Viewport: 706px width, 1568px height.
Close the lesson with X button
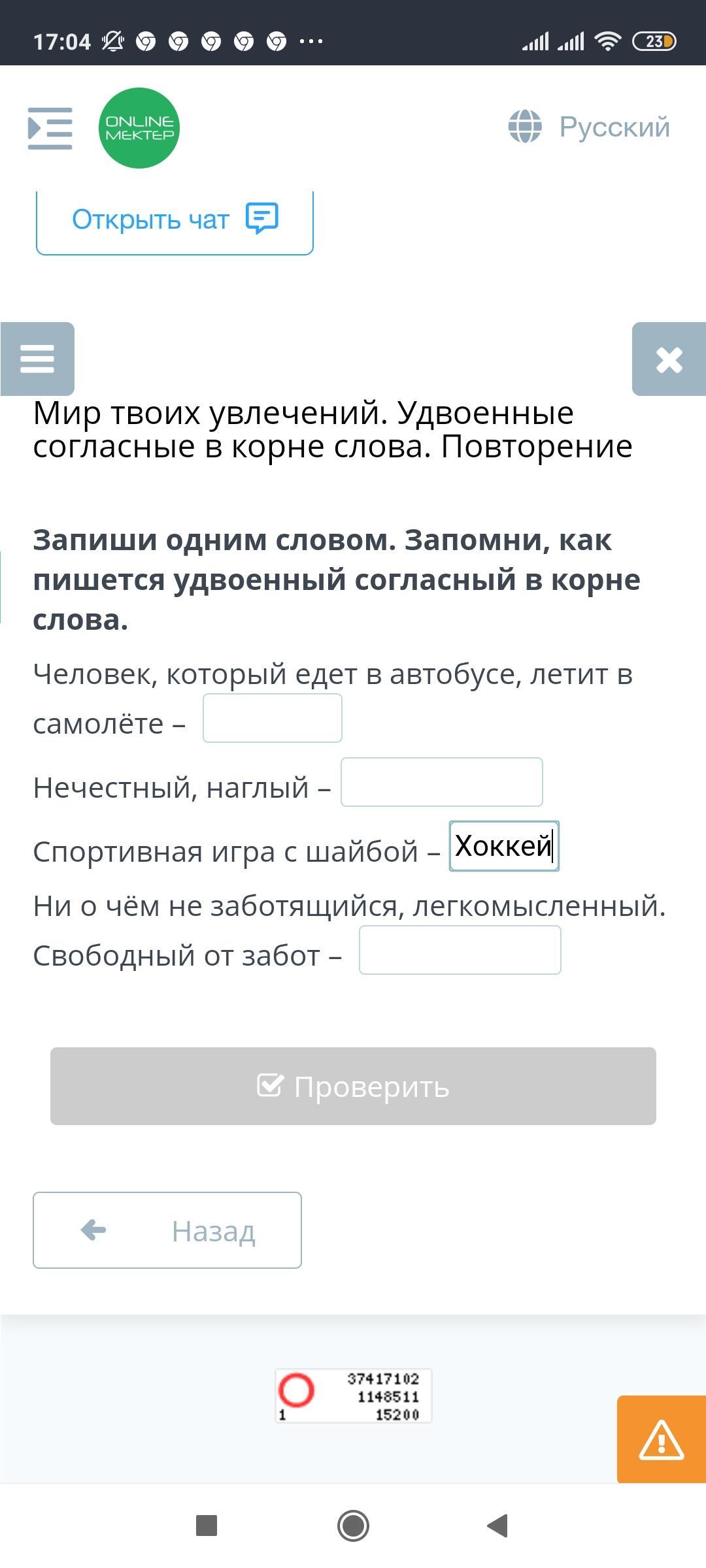pos(669,359)
